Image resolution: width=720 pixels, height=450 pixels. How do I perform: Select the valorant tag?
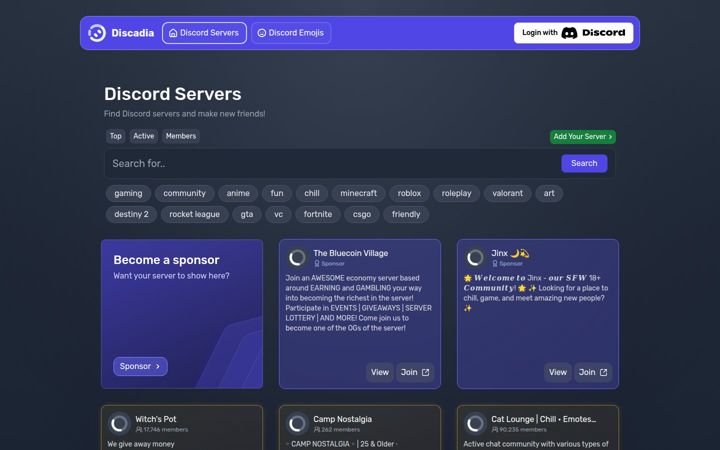(507, 193)
